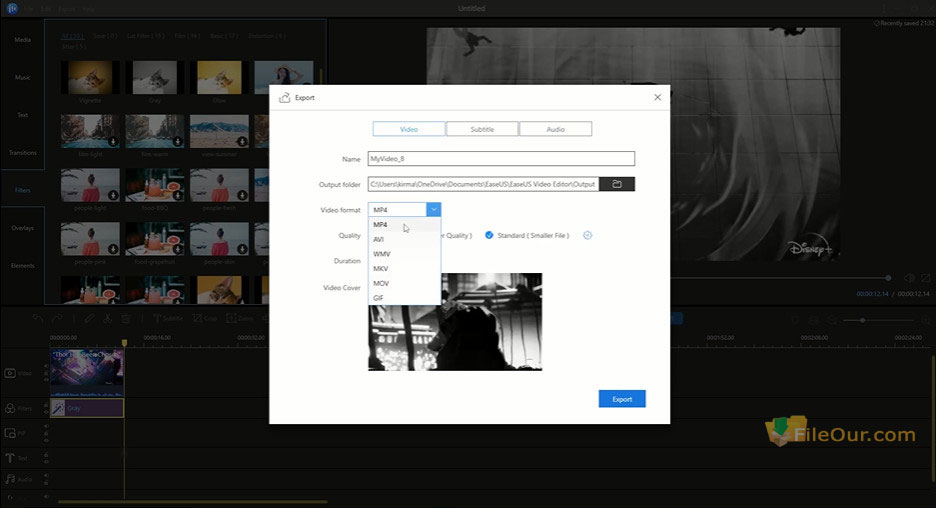Image resolution: width=936 pixels, height=508 pixels.
Task: Open the Music panel in sidebar
Action: coord(22,77)
